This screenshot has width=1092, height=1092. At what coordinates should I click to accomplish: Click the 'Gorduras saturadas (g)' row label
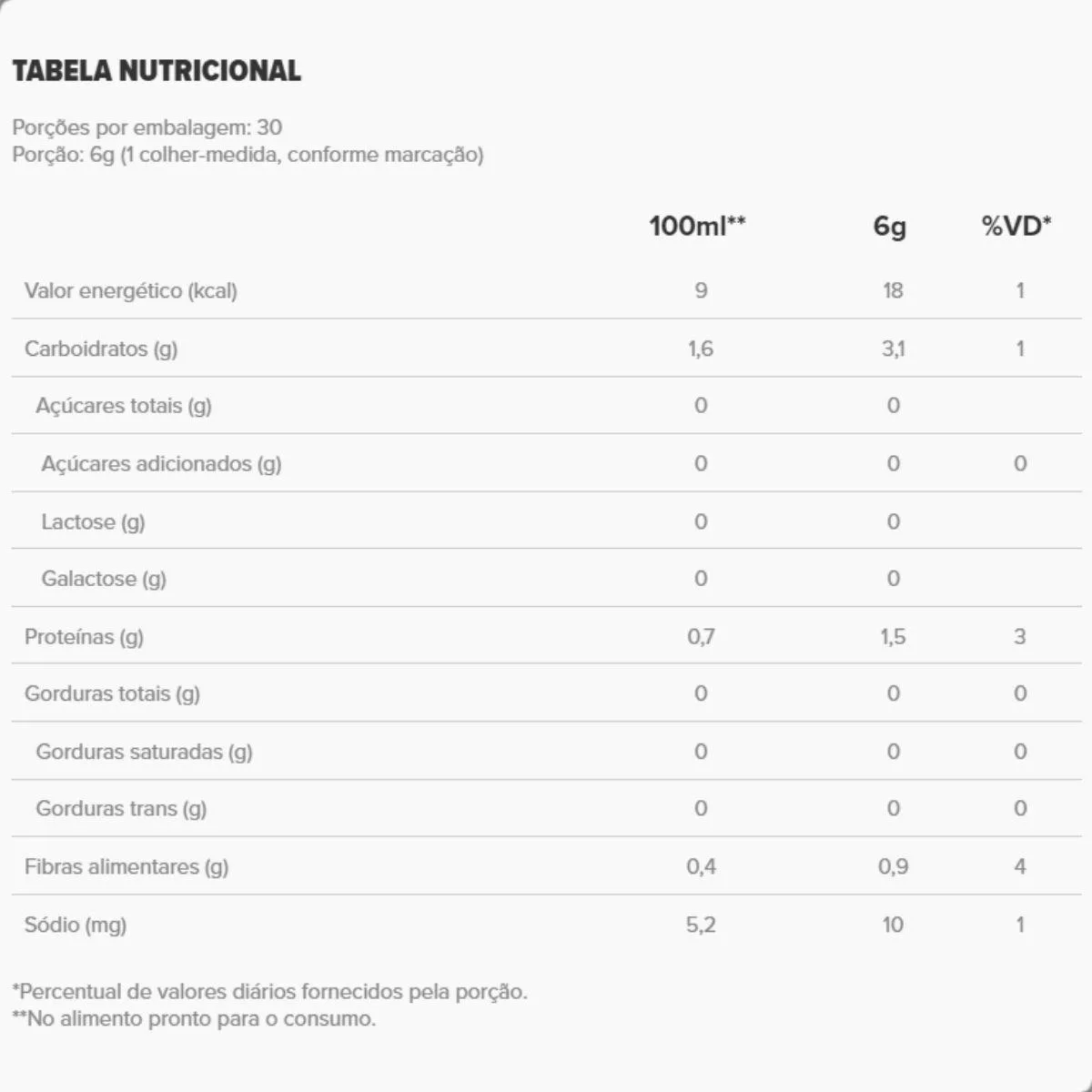click(144, 752)
